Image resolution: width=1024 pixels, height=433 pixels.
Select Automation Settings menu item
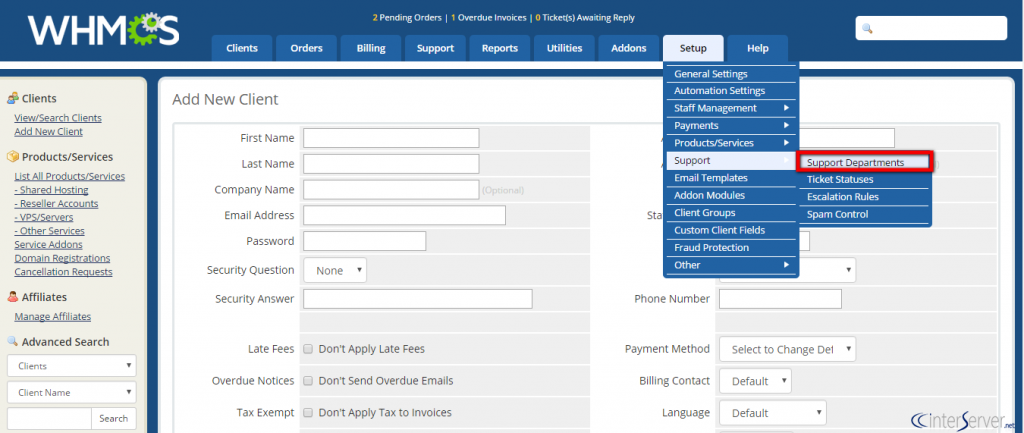(731, 91)
